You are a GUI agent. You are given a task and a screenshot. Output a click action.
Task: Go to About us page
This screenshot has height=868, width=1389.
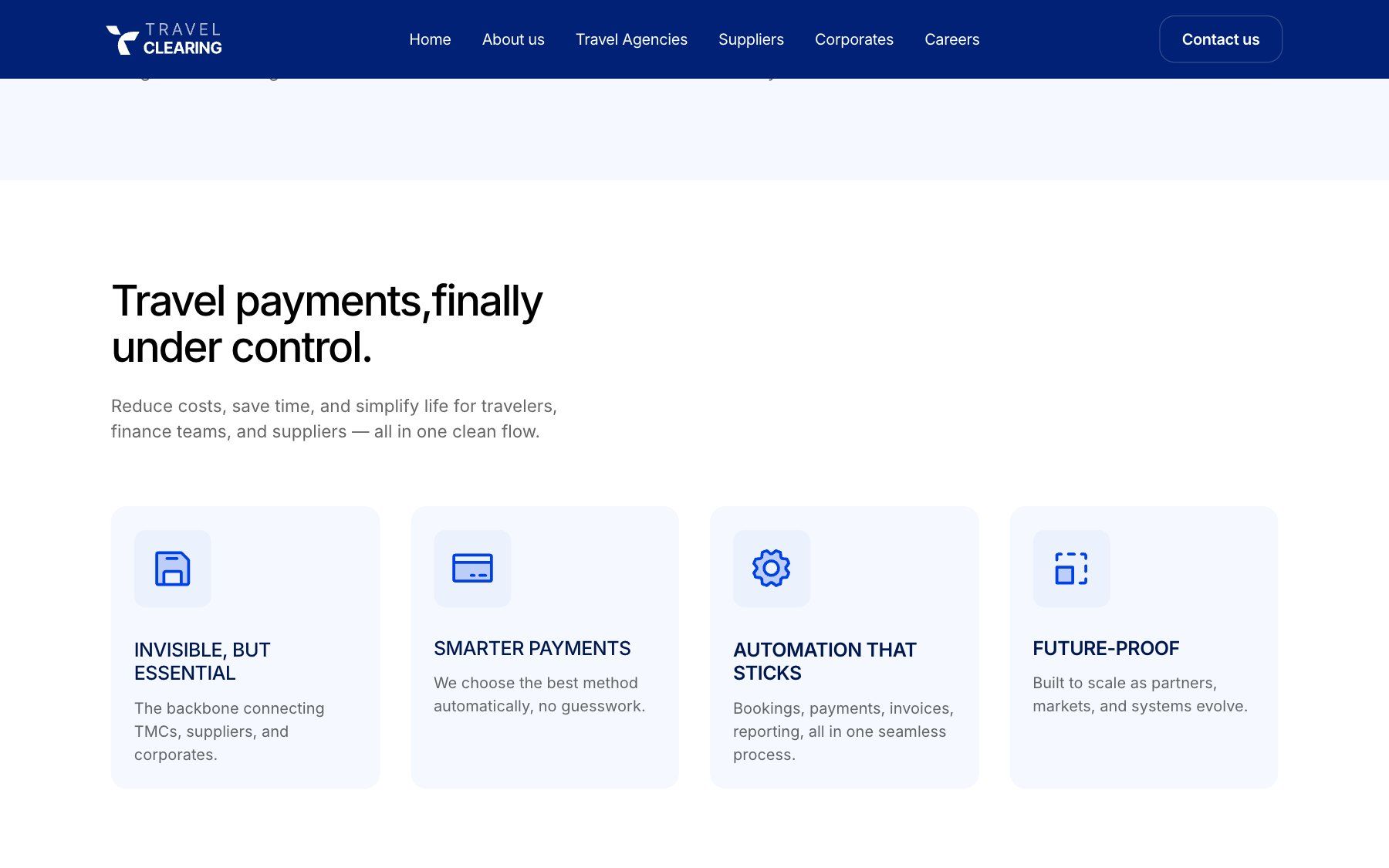click(x=513, y=39)
